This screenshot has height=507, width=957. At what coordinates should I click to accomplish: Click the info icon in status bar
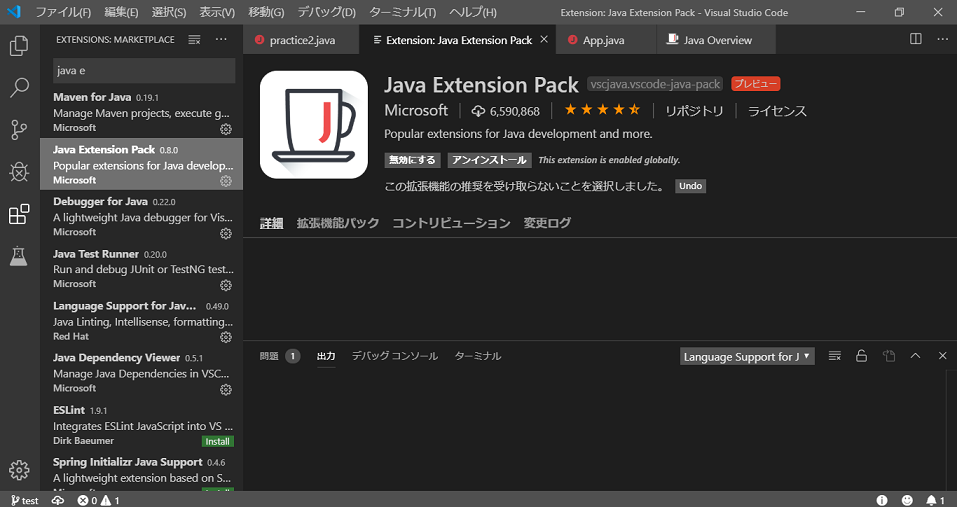[882, 500]
